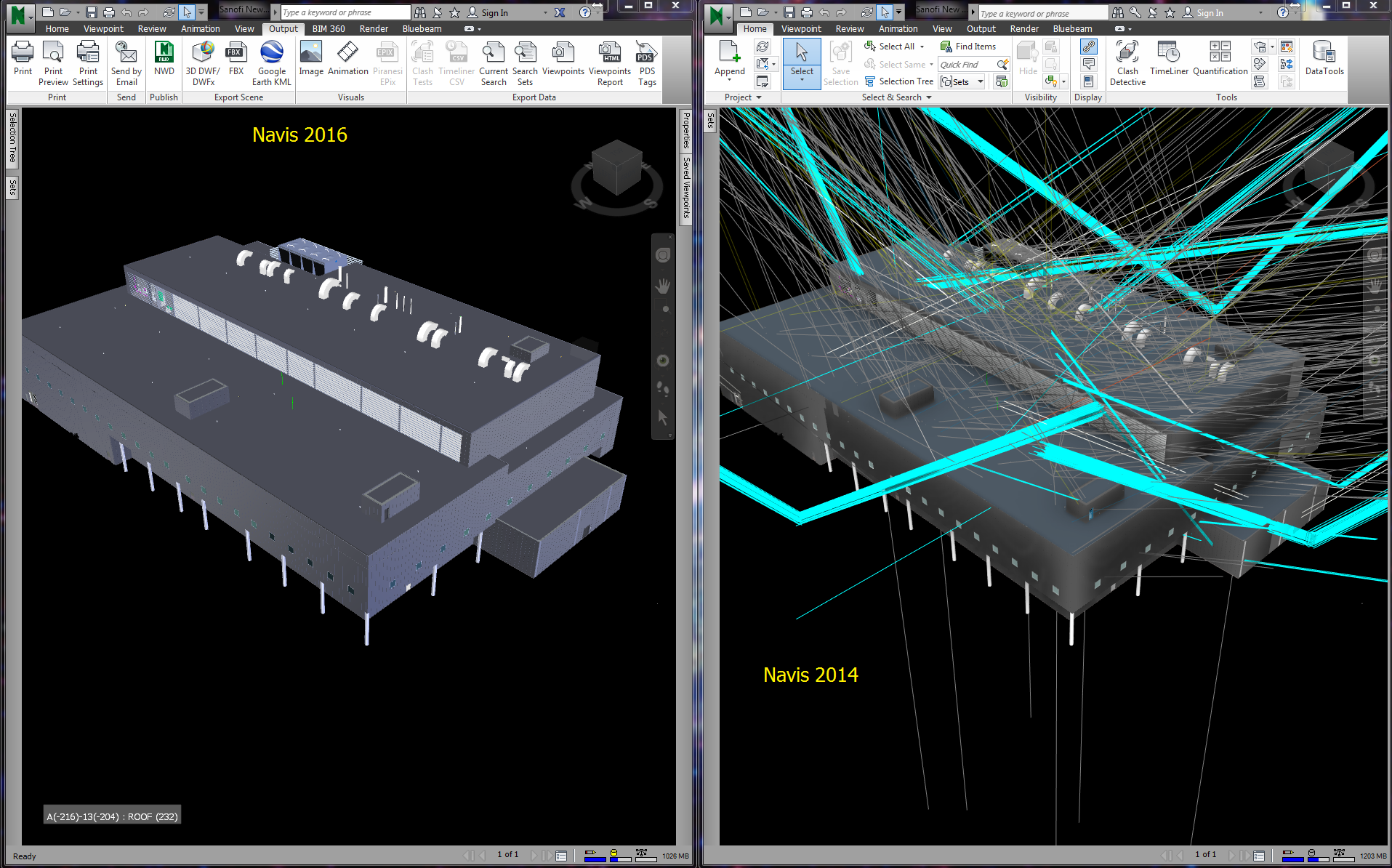The image size is (1392, 868).
Task: Click the NWD publish icon
Action: (164, 58)
